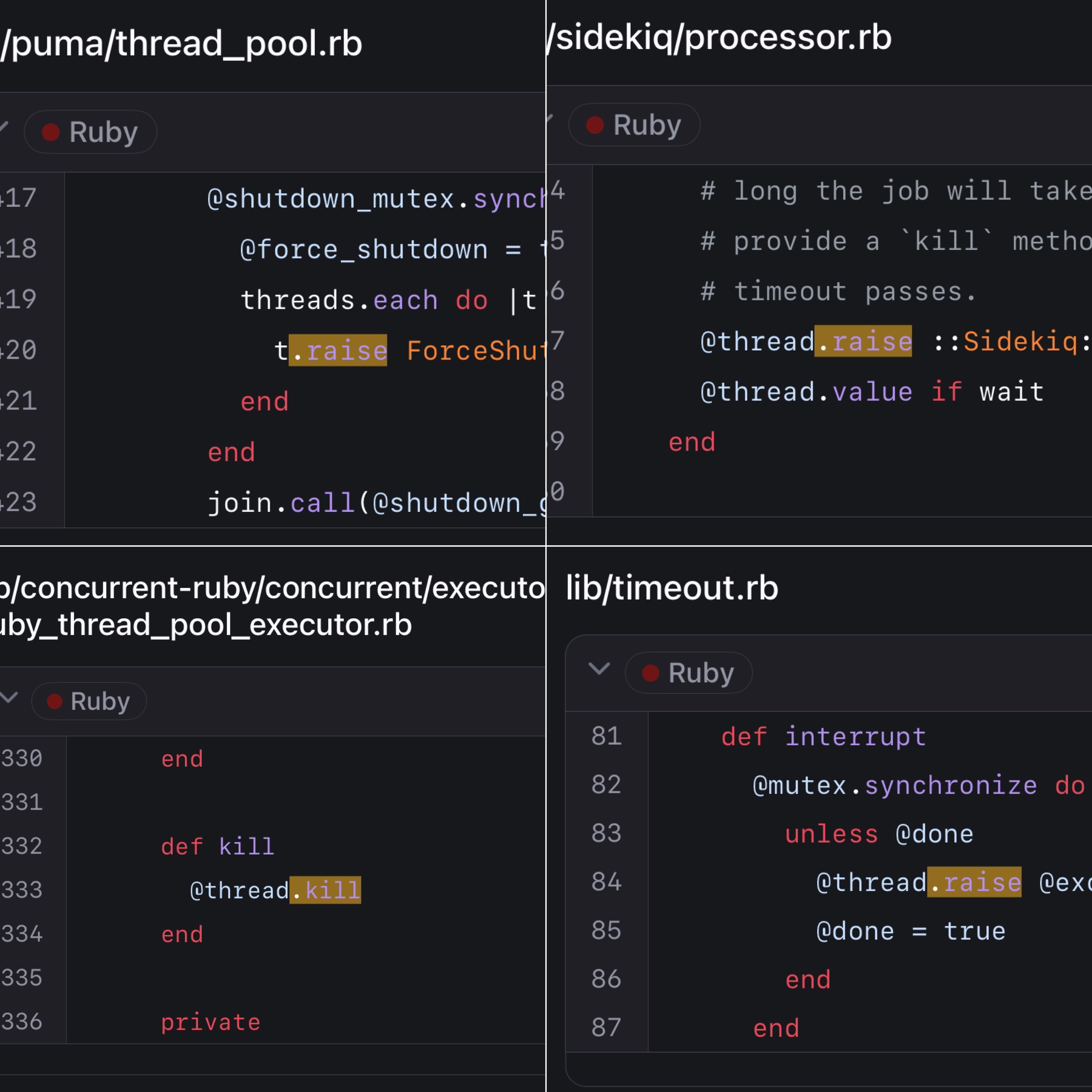Click highlighted .raise match in thread_pool.rb

tap(338, 351)
